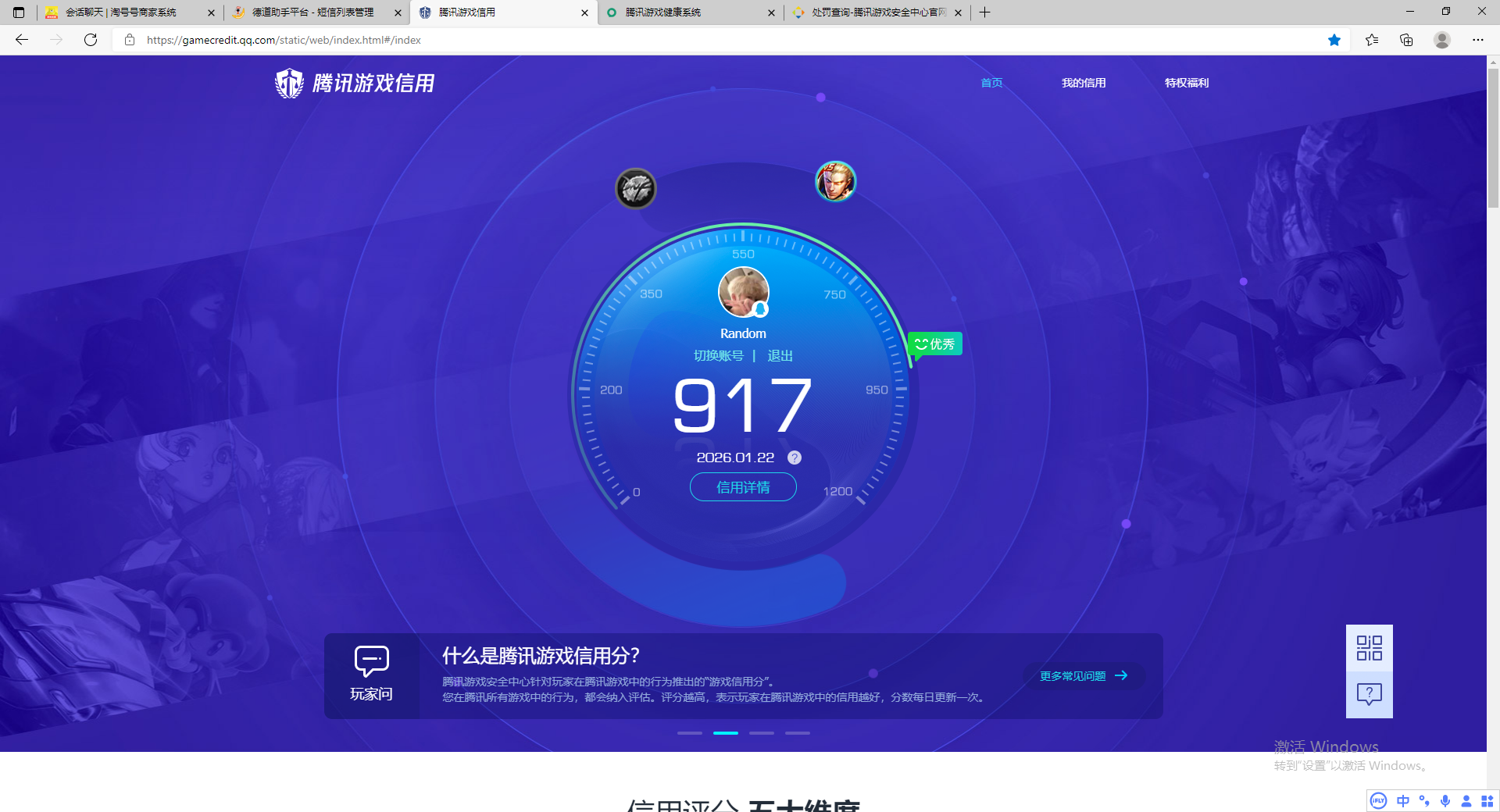Select the second carousel indicator dot
The width and height of the screenshot is (1500, 812).
point(725,733)
